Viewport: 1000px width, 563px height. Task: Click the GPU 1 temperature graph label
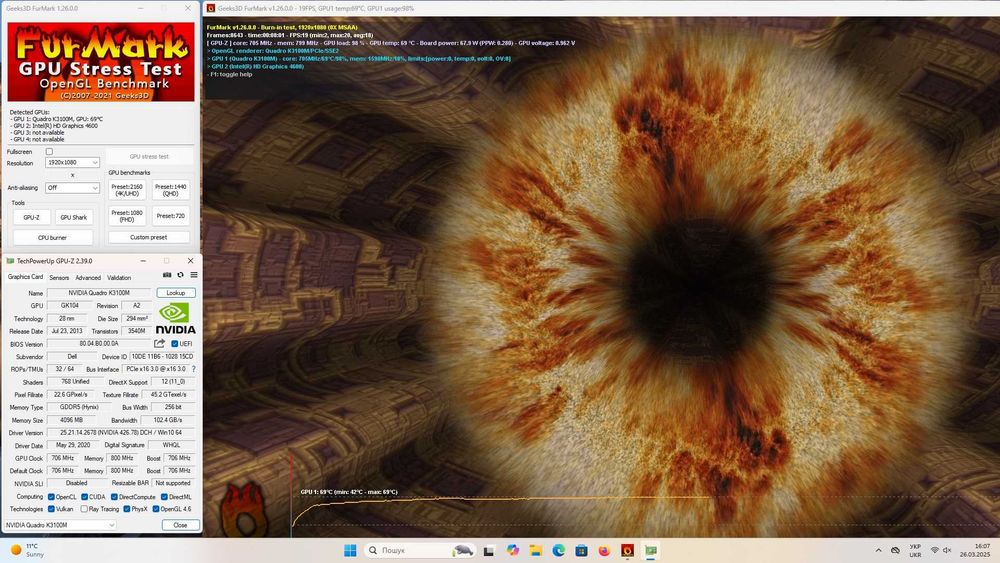[x=349, y=492]
